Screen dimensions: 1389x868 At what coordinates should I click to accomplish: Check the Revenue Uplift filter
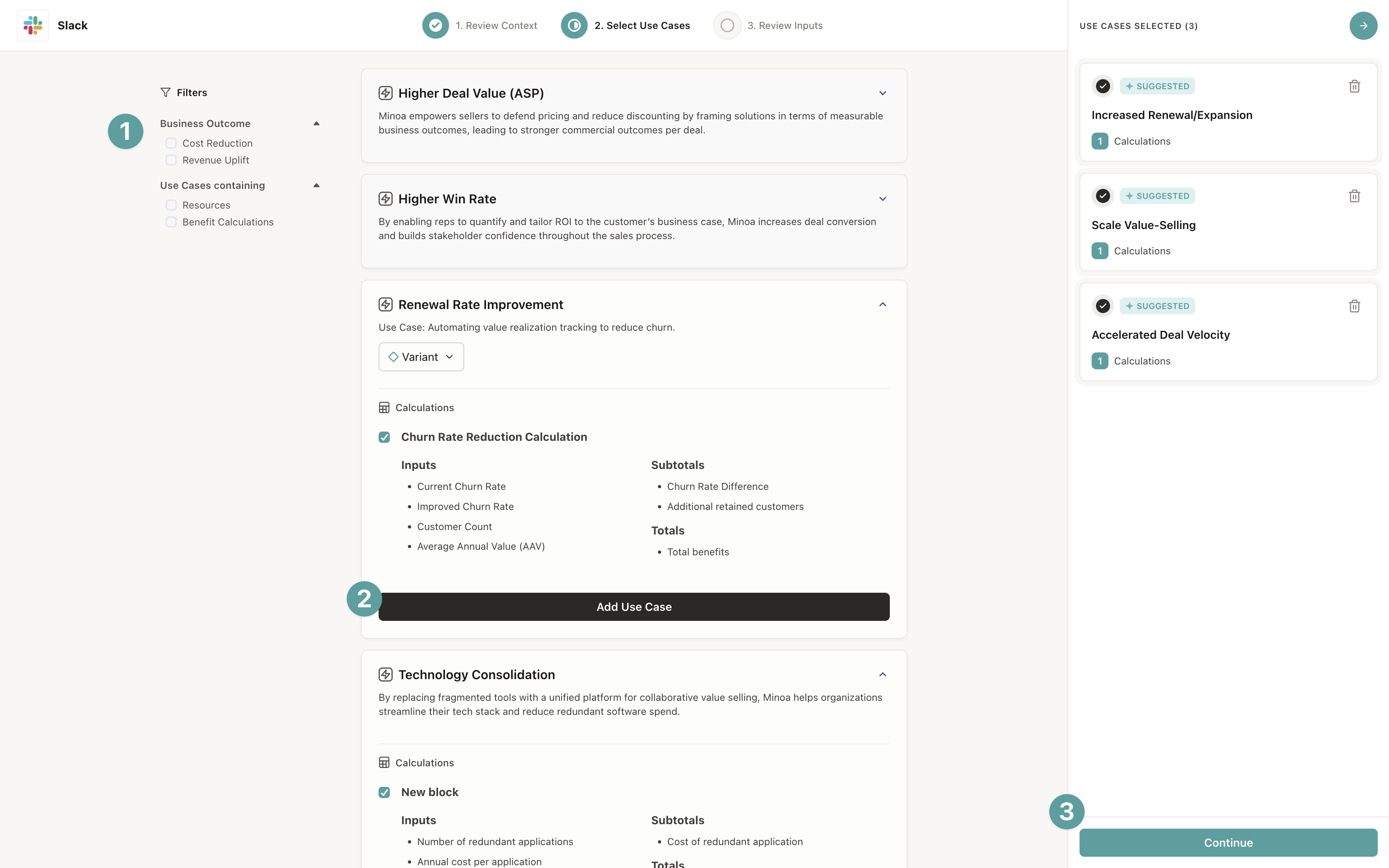tap(171, 160)
